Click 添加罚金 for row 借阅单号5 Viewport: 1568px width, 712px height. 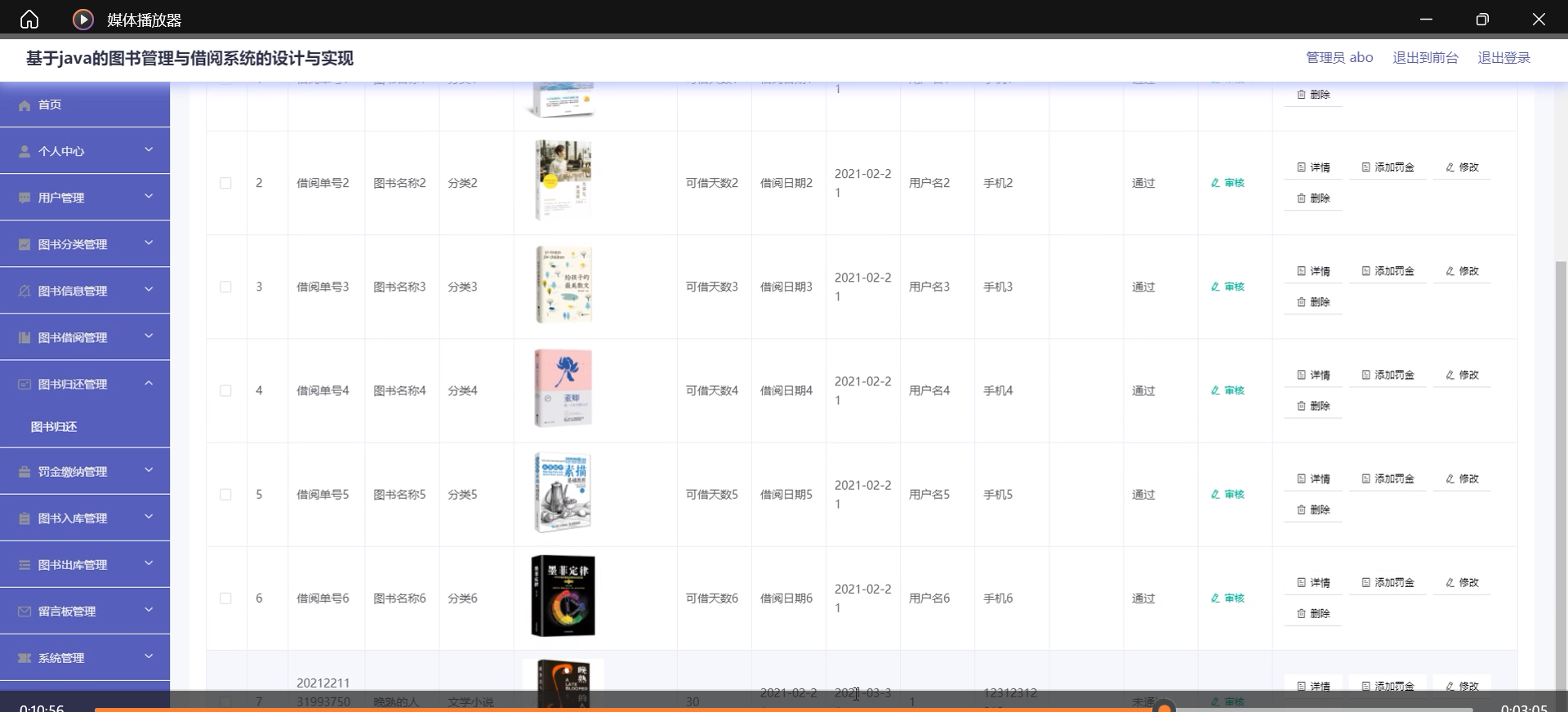pyautogui.click(x=1388, y=478)
